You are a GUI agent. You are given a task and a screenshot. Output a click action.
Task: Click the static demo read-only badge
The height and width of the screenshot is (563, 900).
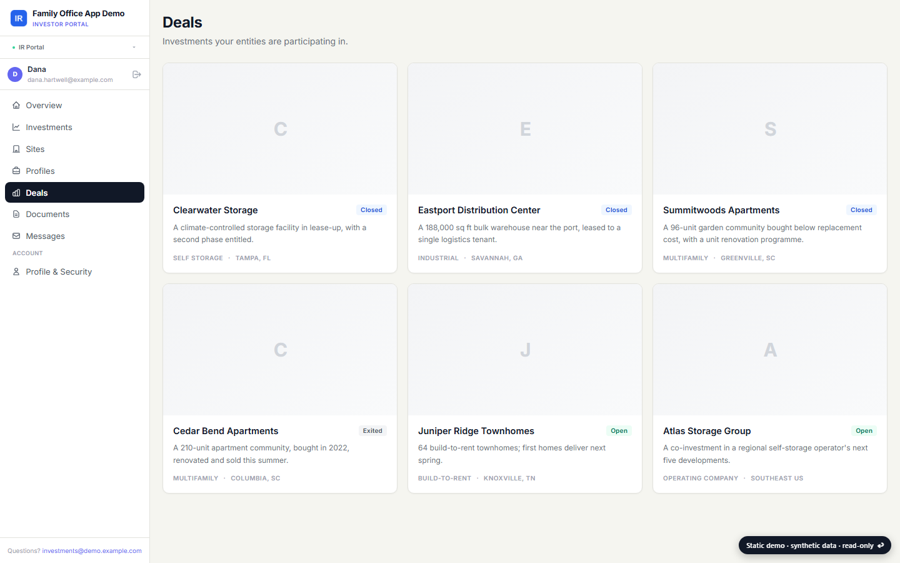coord(814,545)
